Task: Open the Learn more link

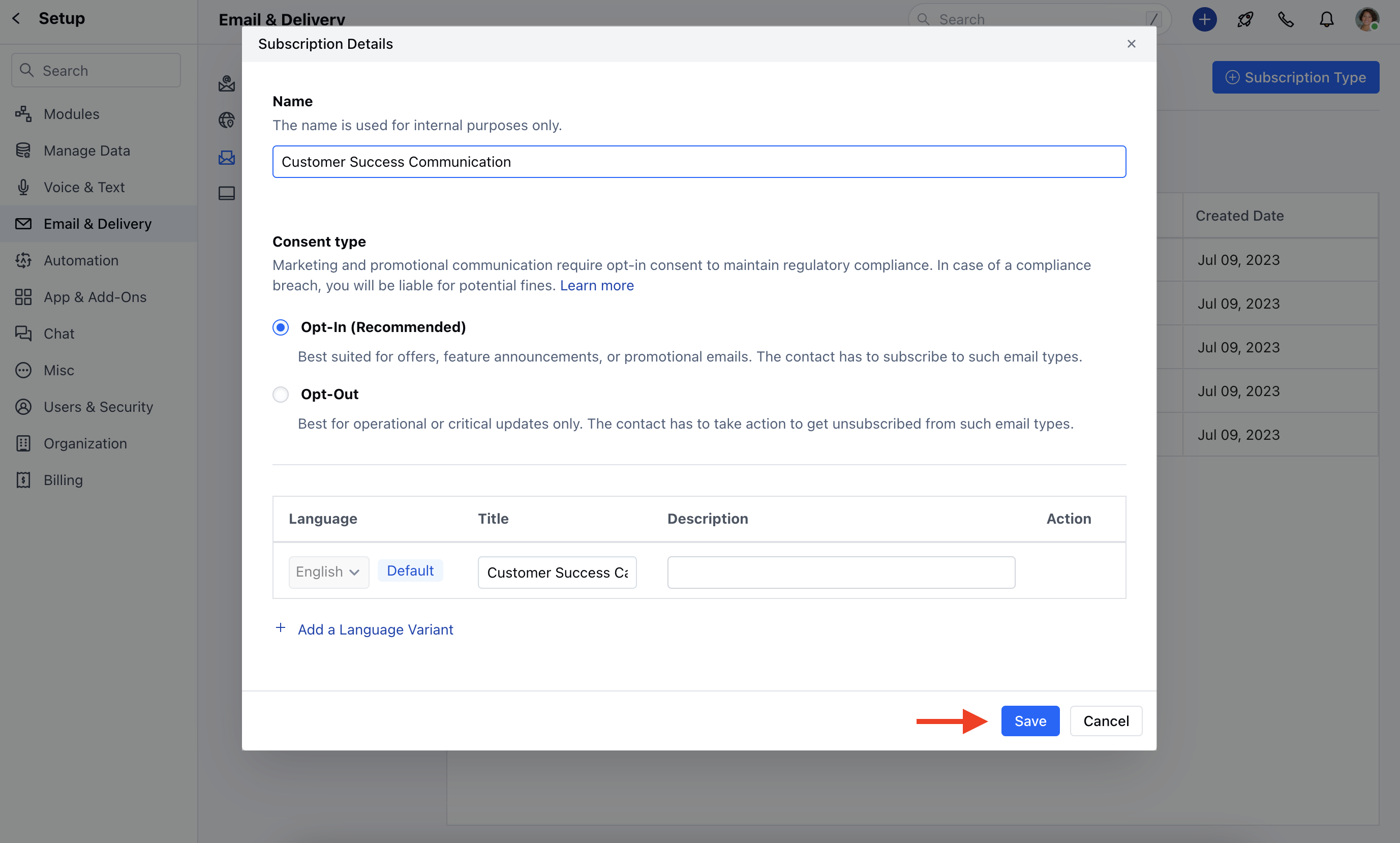Action: coord(596,285)
